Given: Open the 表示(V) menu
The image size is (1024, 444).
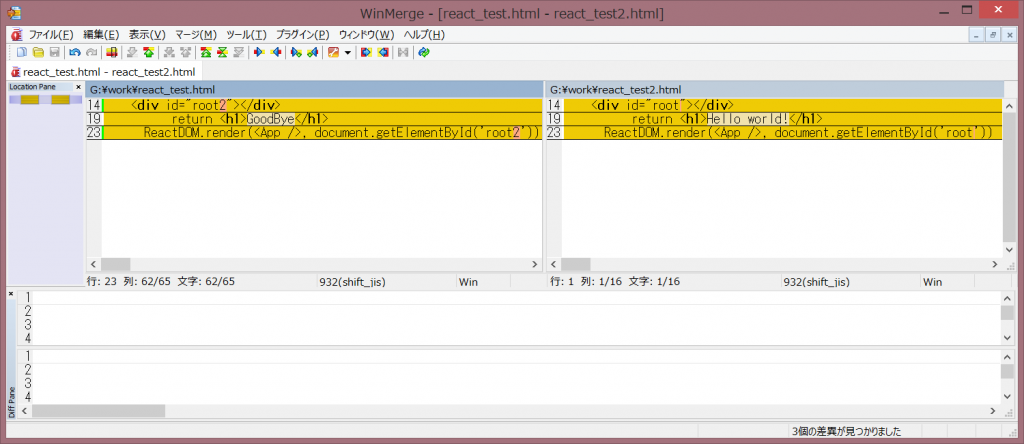Looking at the screenshot, I should coord(147,35).
